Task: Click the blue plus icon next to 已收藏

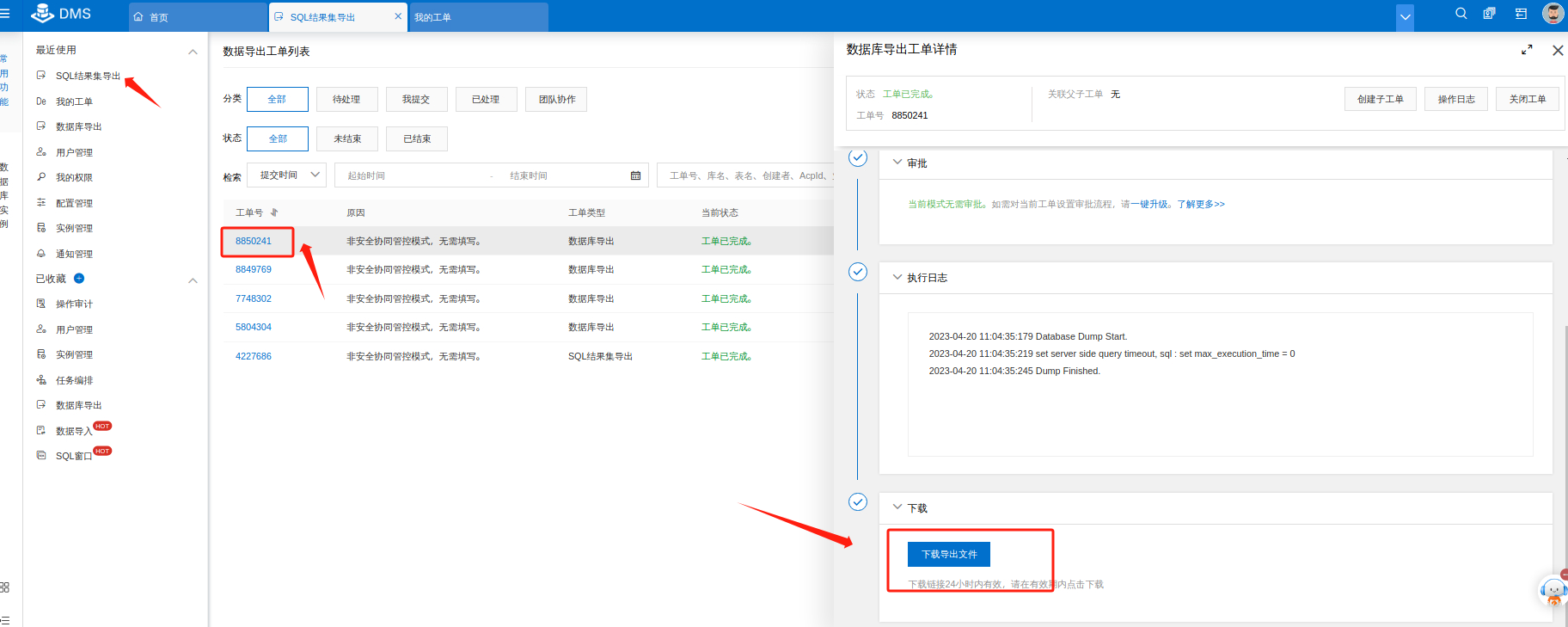Action: tap(79, 278)
